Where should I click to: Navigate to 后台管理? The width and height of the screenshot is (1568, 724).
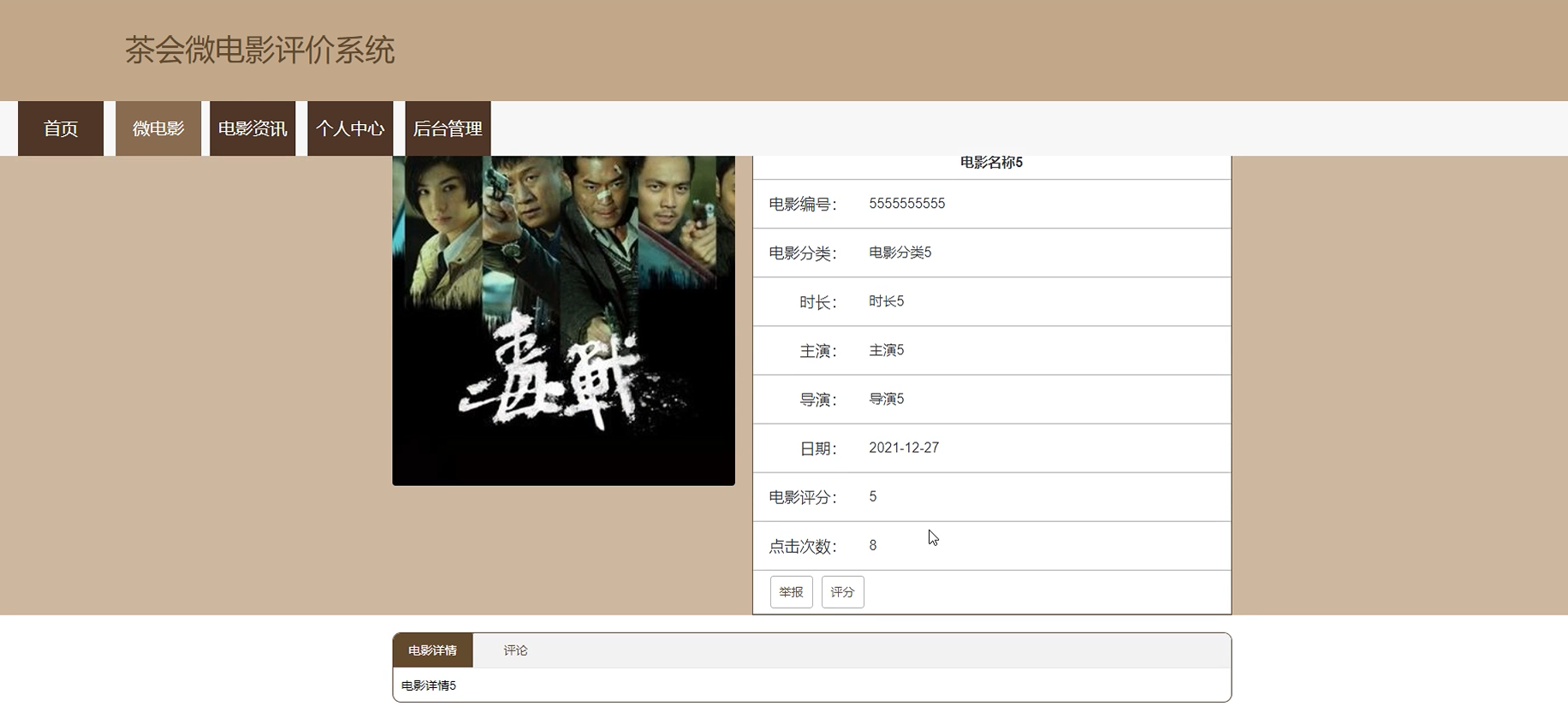(448, 128)
